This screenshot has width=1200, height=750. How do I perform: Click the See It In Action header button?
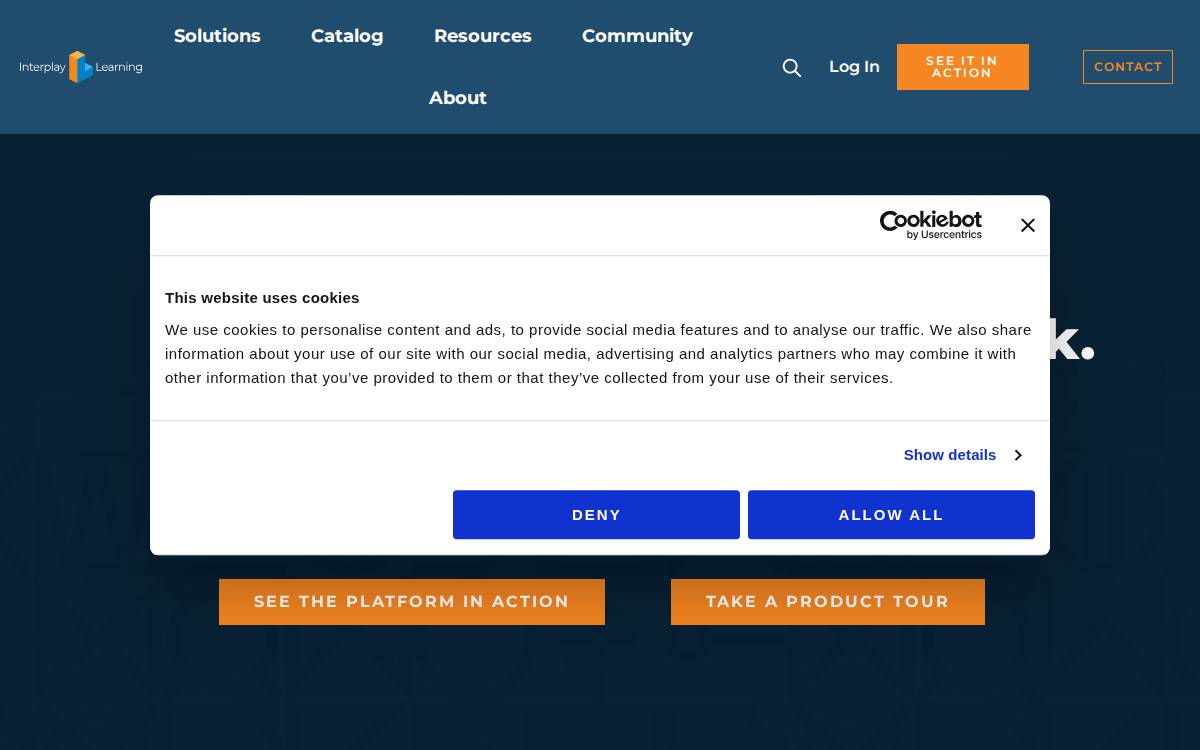(963, 67)
